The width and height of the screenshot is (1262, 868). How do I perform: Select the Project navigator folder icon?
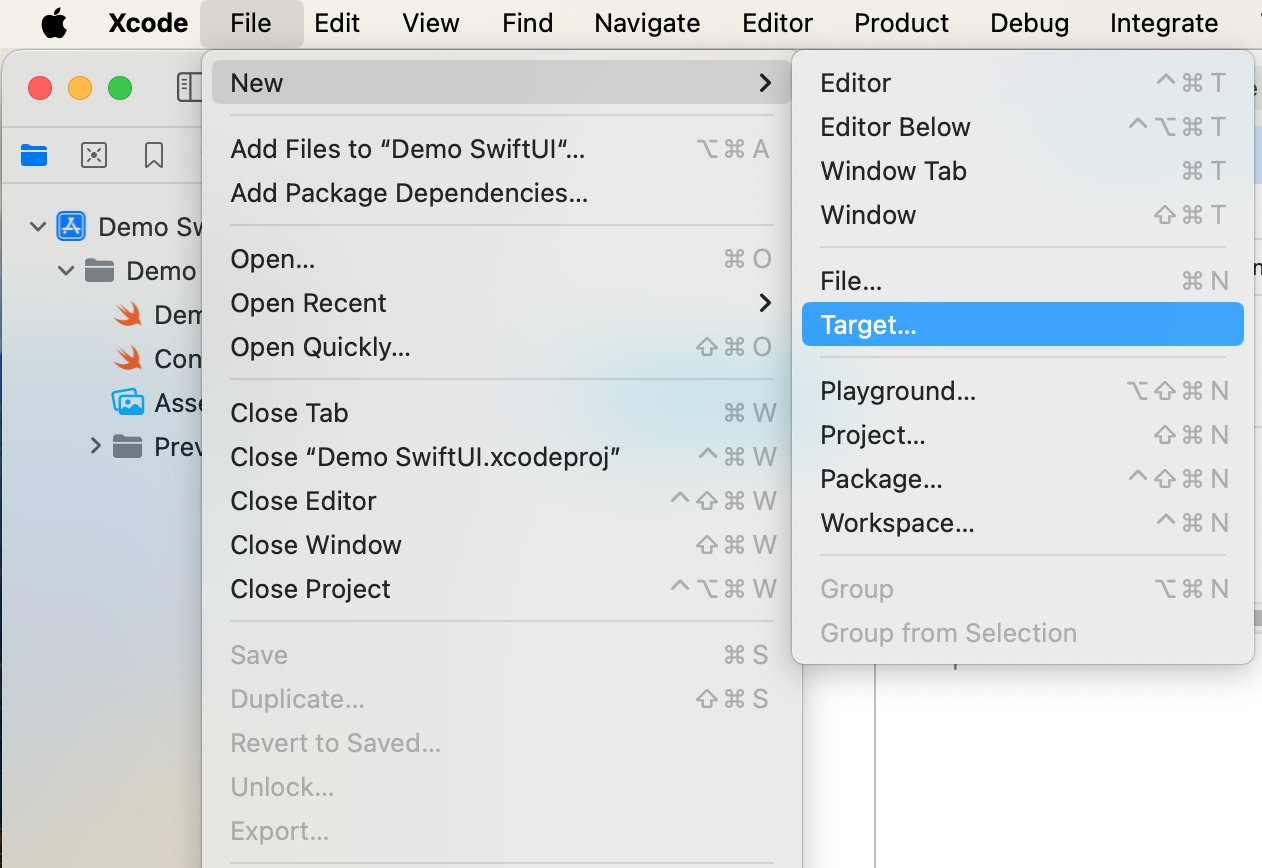coord(34,155)
